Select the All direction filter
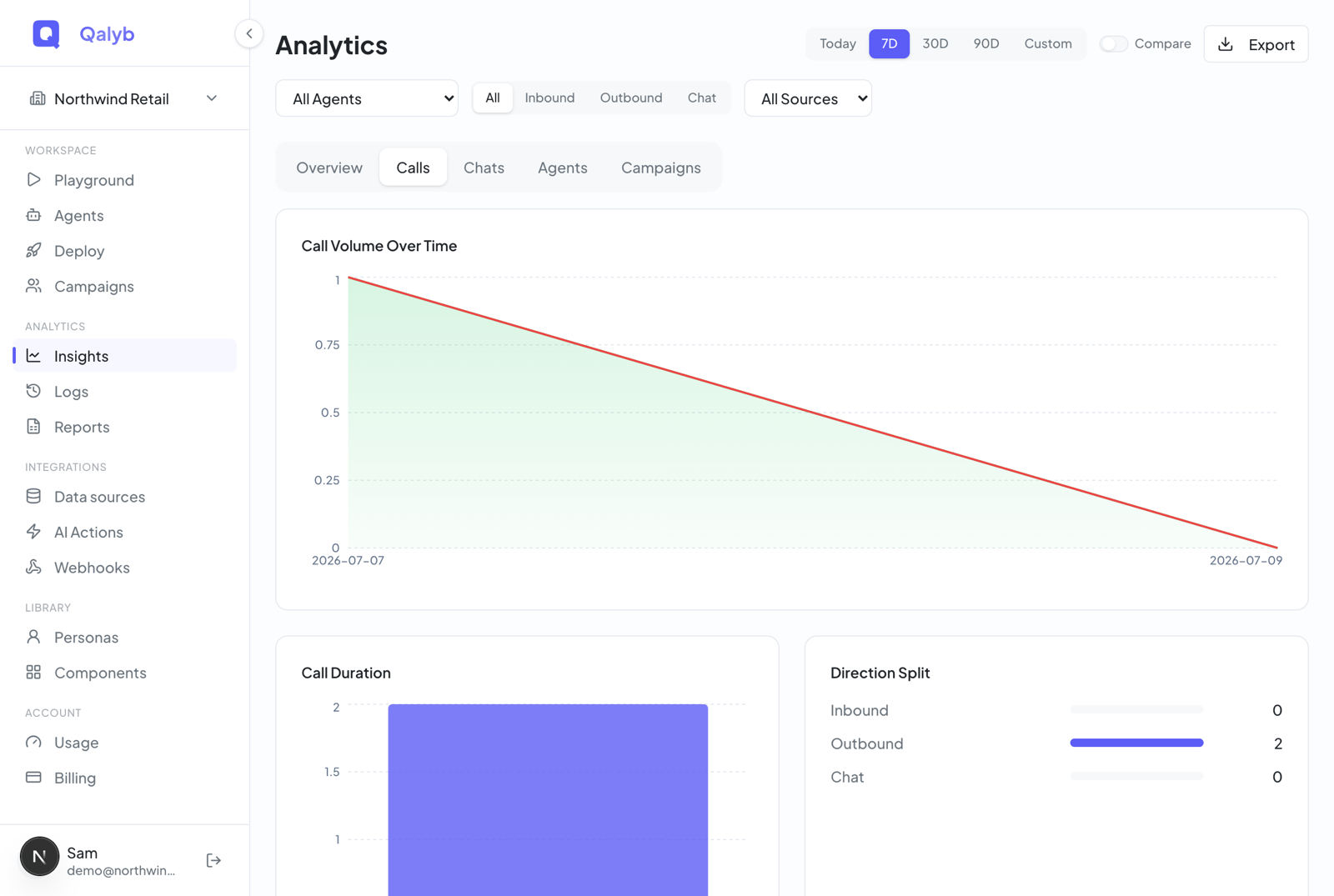The width and height of the screenshot is (1334, 896). 493,98
